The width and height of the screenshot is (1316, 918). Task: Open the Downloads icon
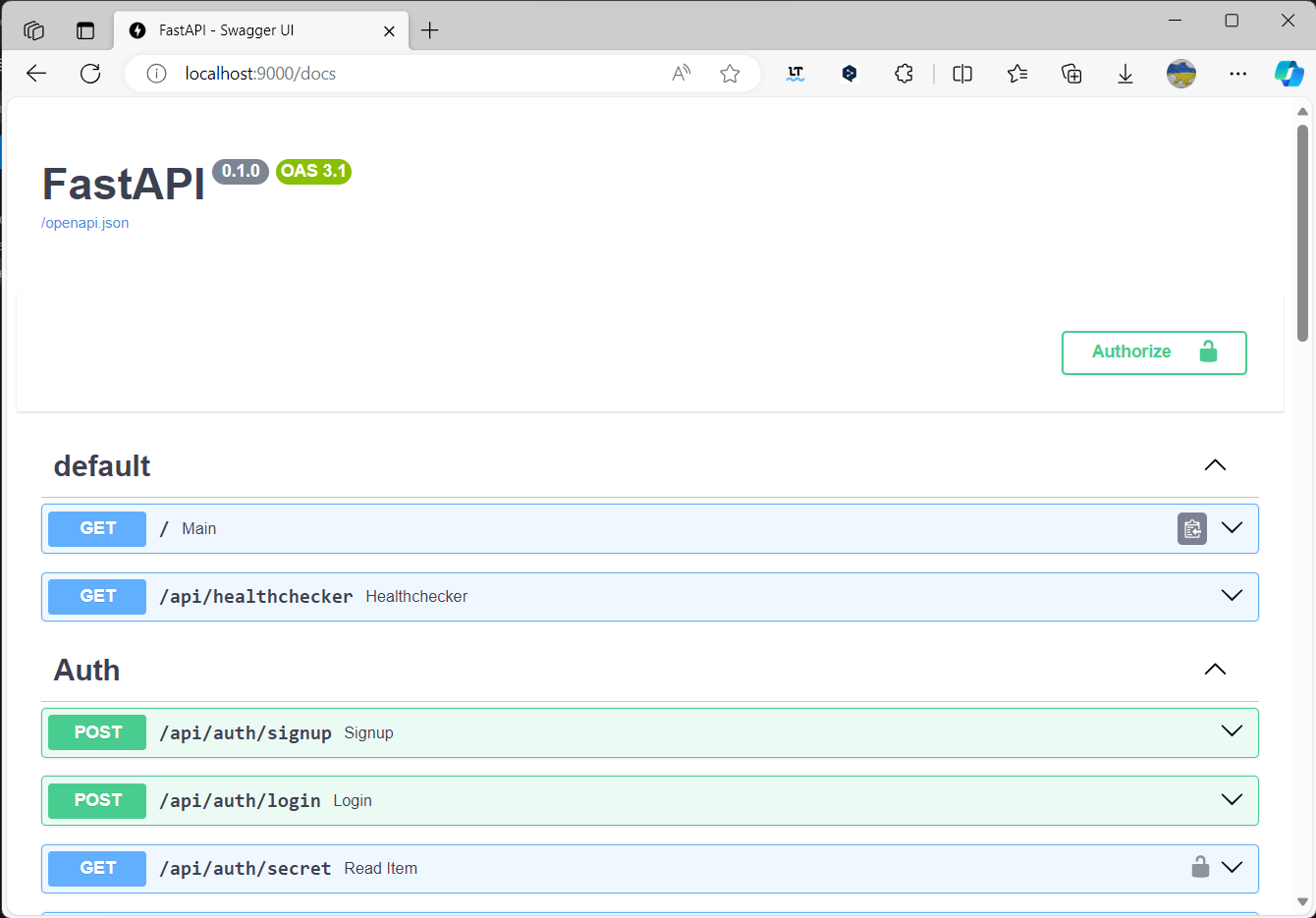1125,74
